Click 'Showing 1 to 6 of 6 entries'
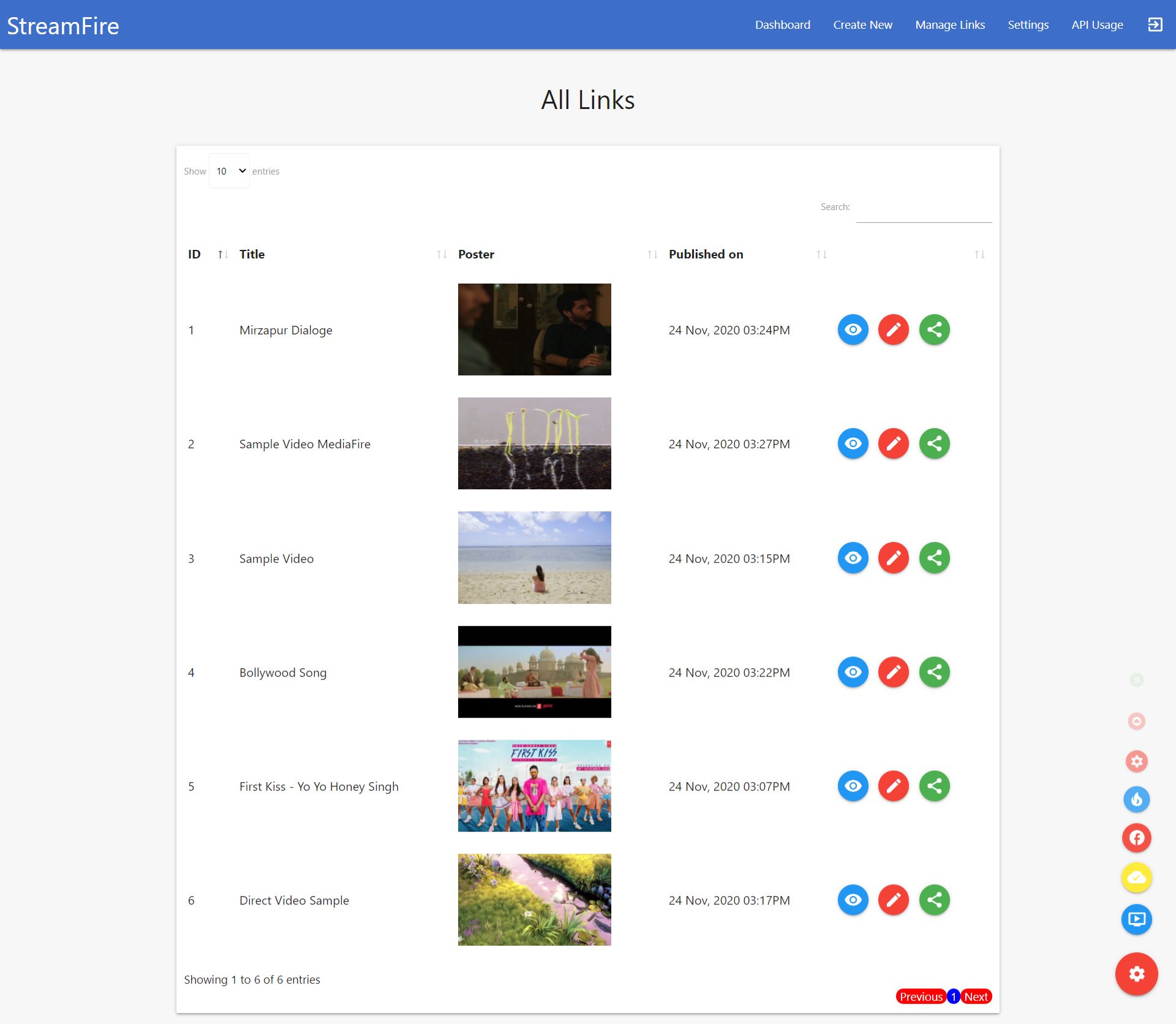The width and height of the screenshot is (1176, 1024). (x=252, y=979)
